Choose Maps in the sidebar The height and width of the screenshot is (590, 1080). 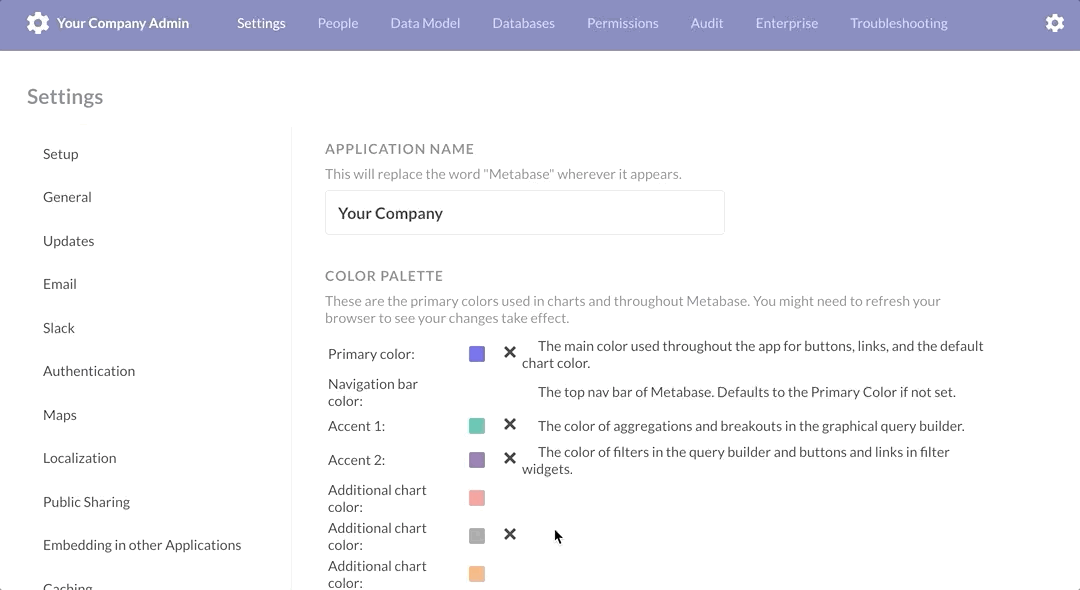point(59,415)
